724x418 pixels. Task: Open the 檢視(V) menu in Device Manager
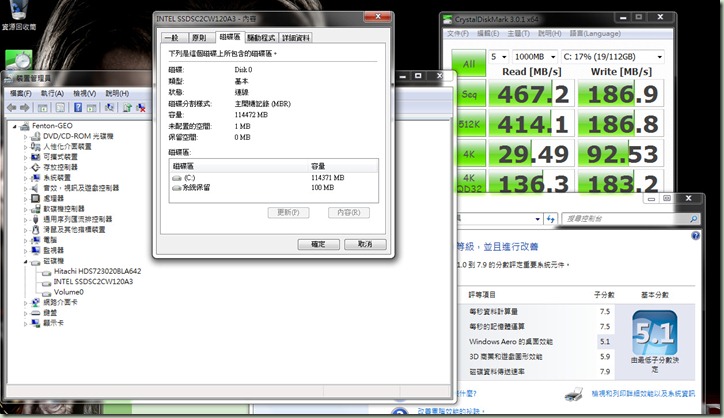[84, 93]
